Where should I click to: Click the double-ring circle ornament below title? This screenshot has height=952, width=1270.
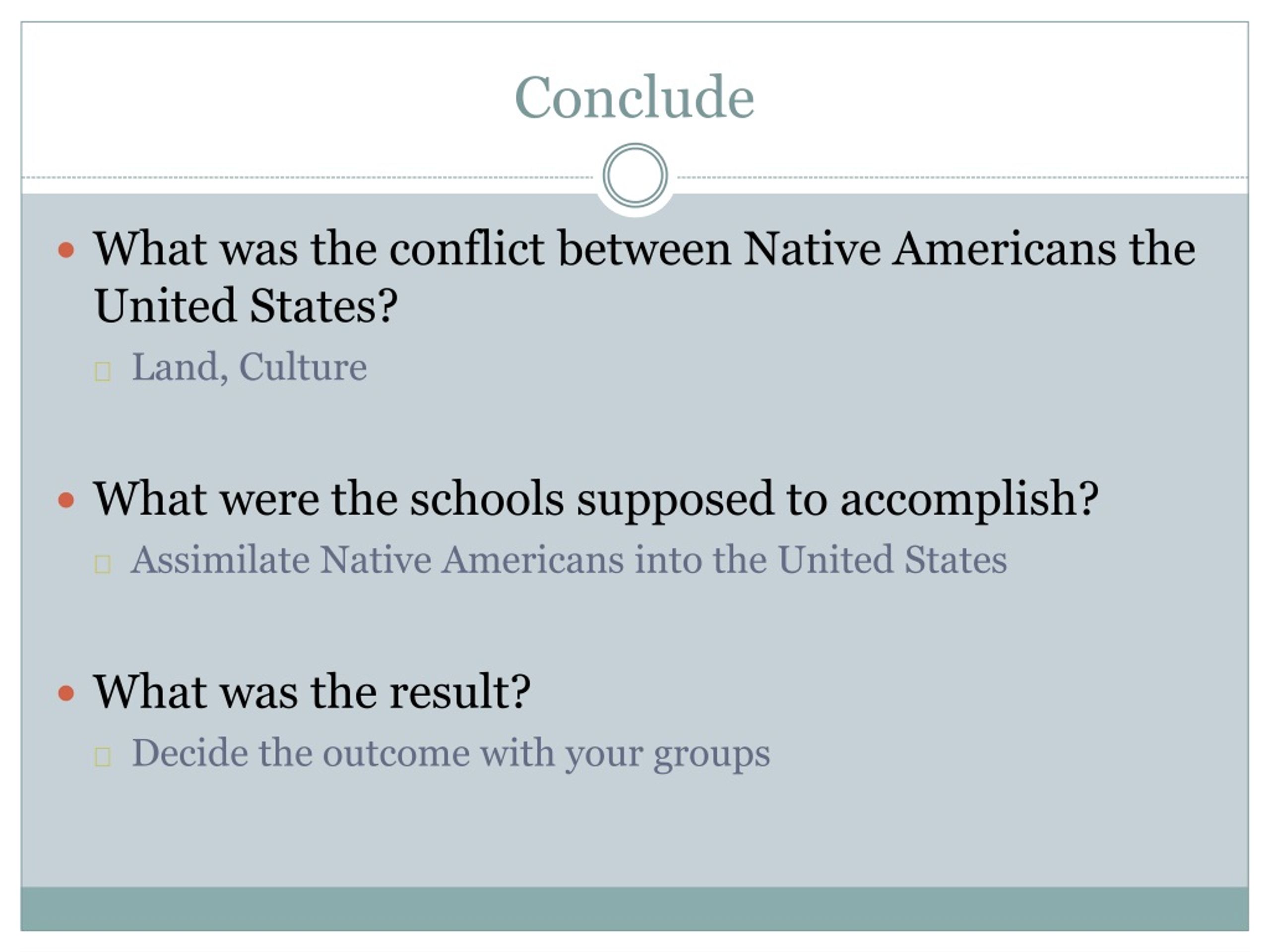pos(635,175)
